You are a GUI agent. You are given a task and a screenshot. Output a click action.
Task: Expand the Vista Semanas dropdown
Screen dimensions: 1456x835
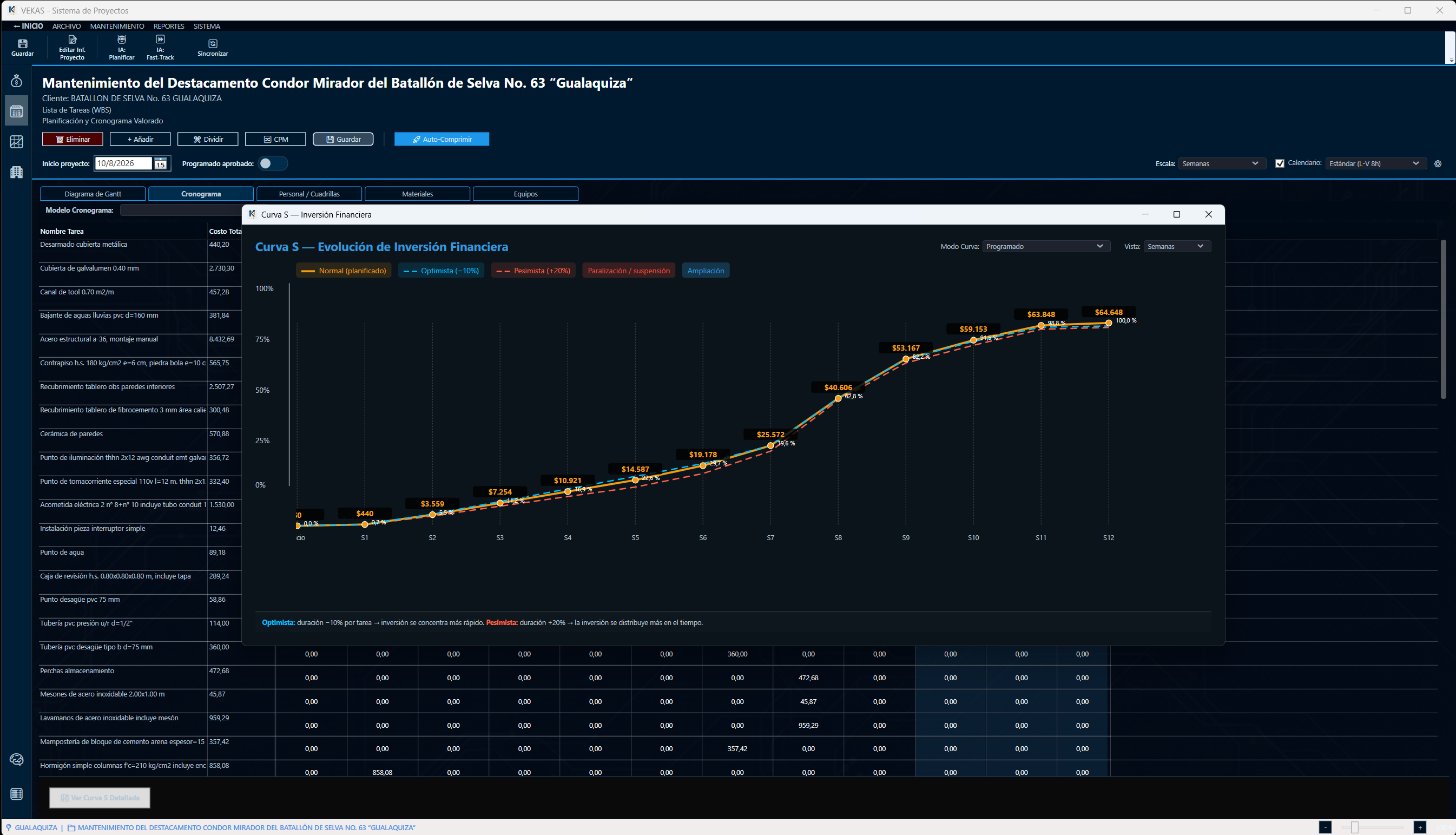tap(1176, 247)
